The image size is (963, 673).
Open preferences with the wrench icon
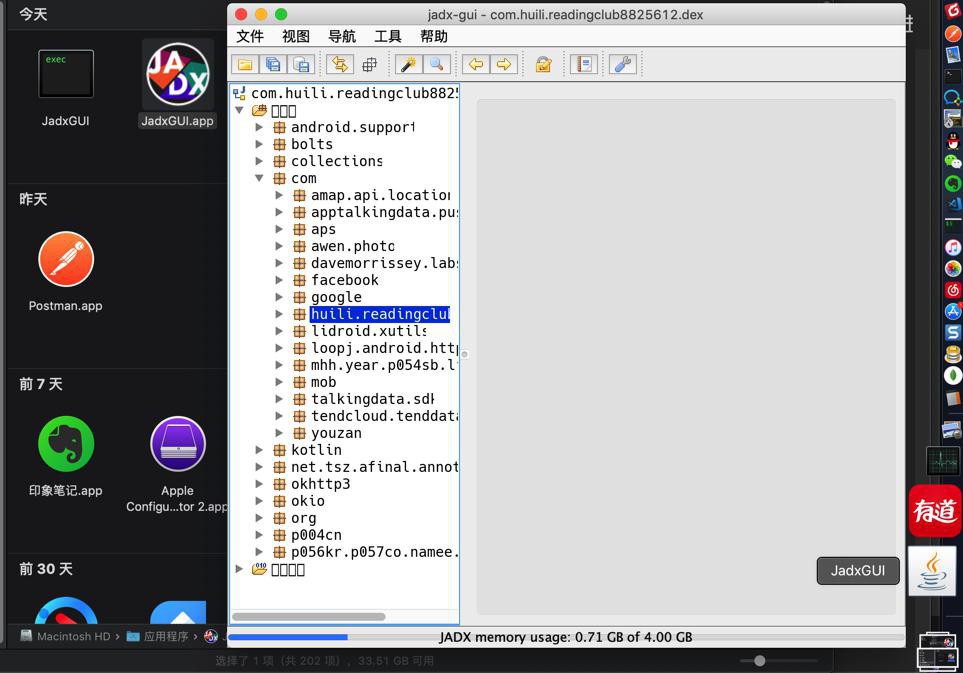pyautogui.click(x=623, y=64)
